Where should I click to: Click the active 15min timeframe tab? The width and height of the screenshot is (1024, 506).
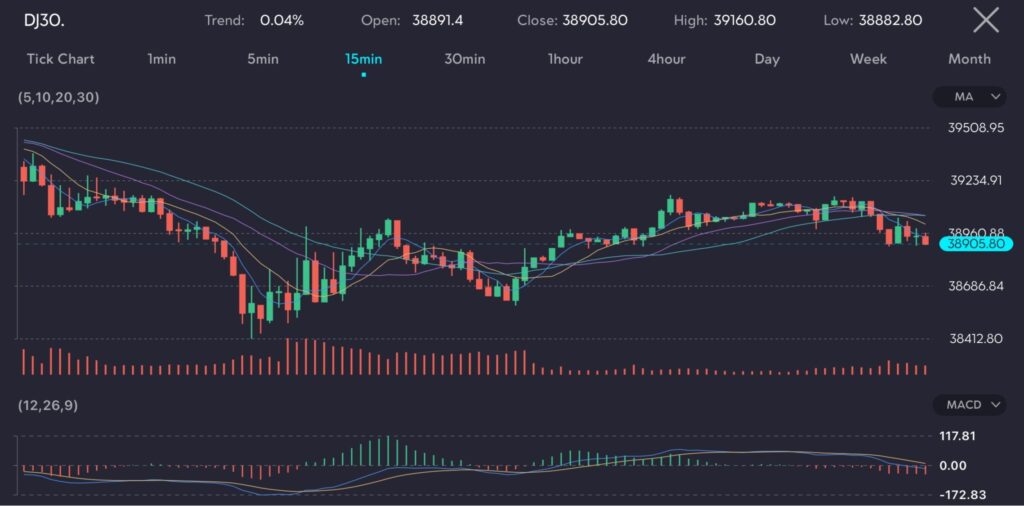(364, 59)
